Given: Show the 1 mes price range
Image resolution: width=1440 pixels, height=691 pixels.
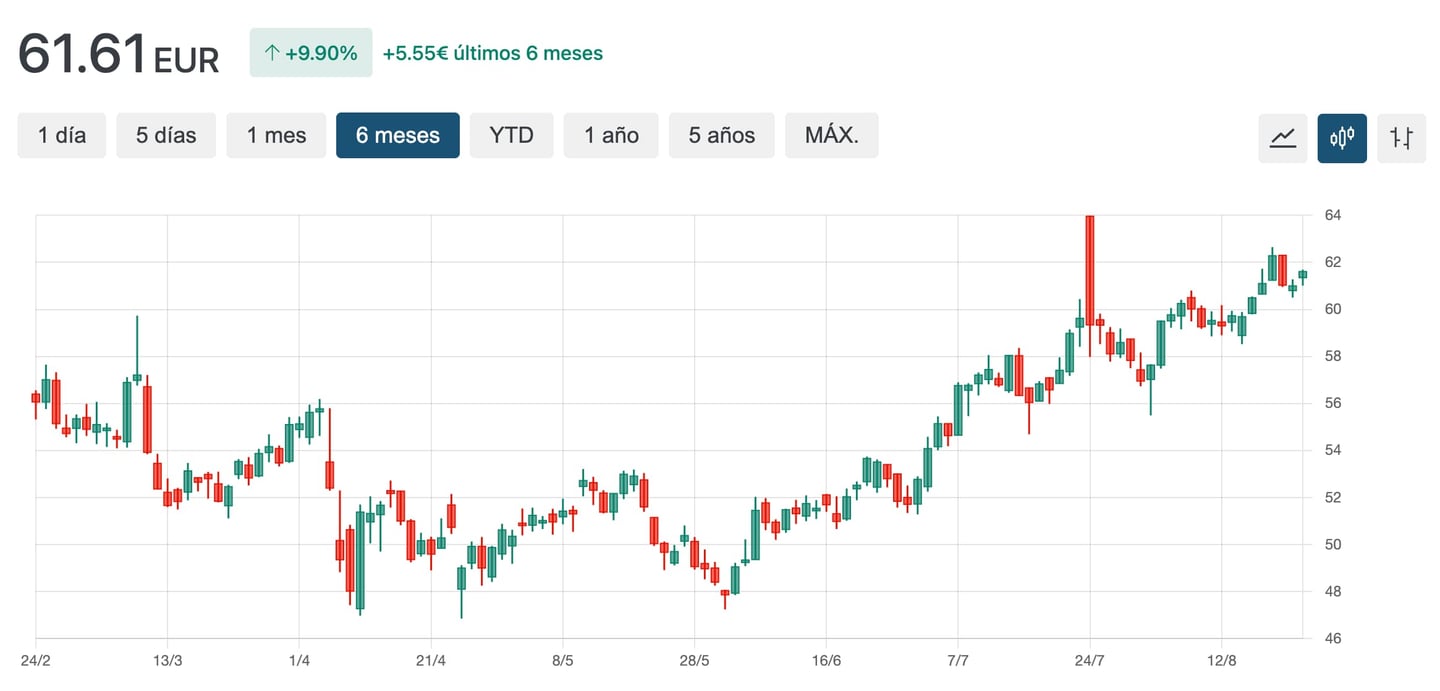Looking at the screenshot, I should coord(276,135).
